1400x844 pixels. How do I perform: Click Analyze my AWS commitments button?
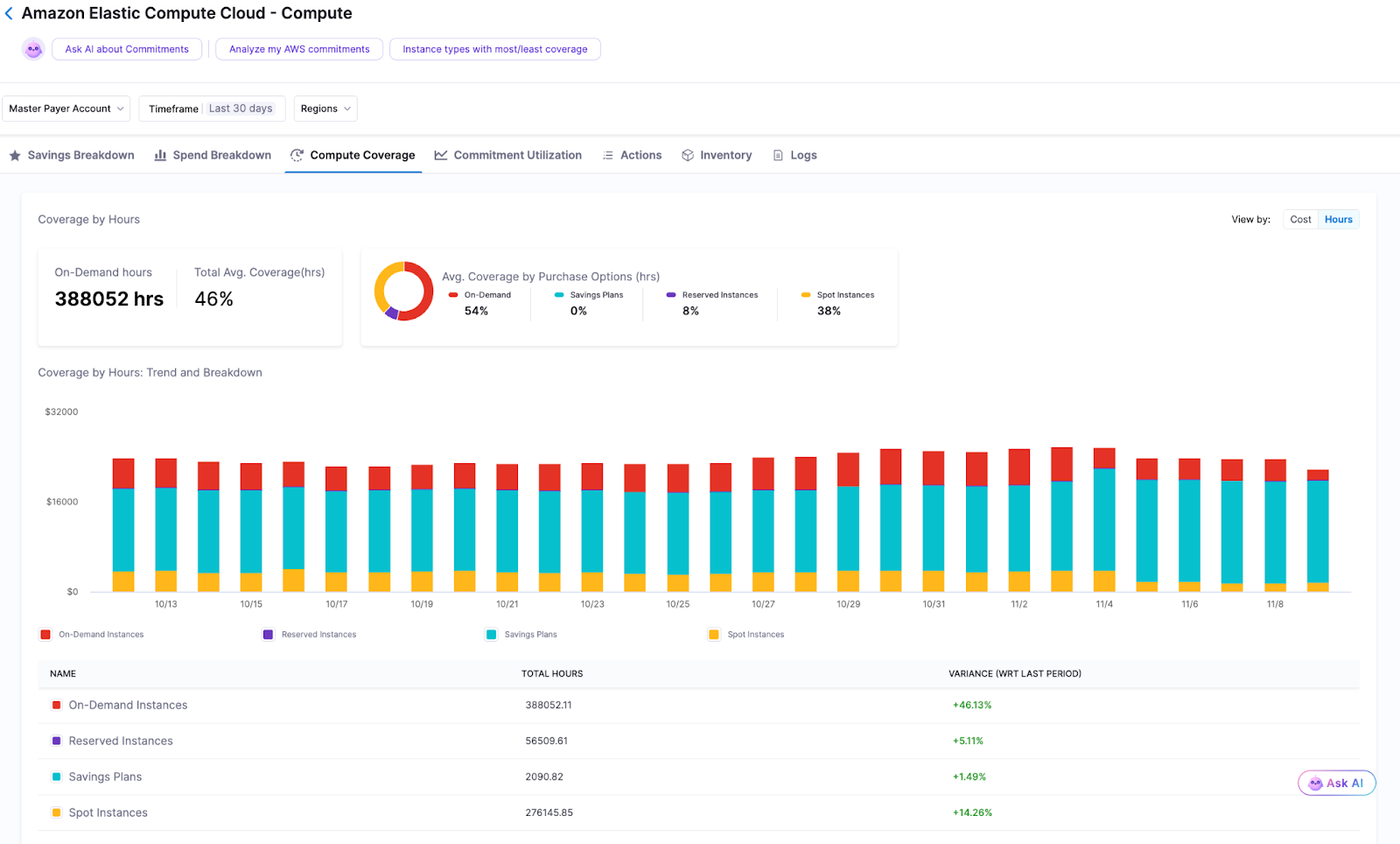coord(299,49)
